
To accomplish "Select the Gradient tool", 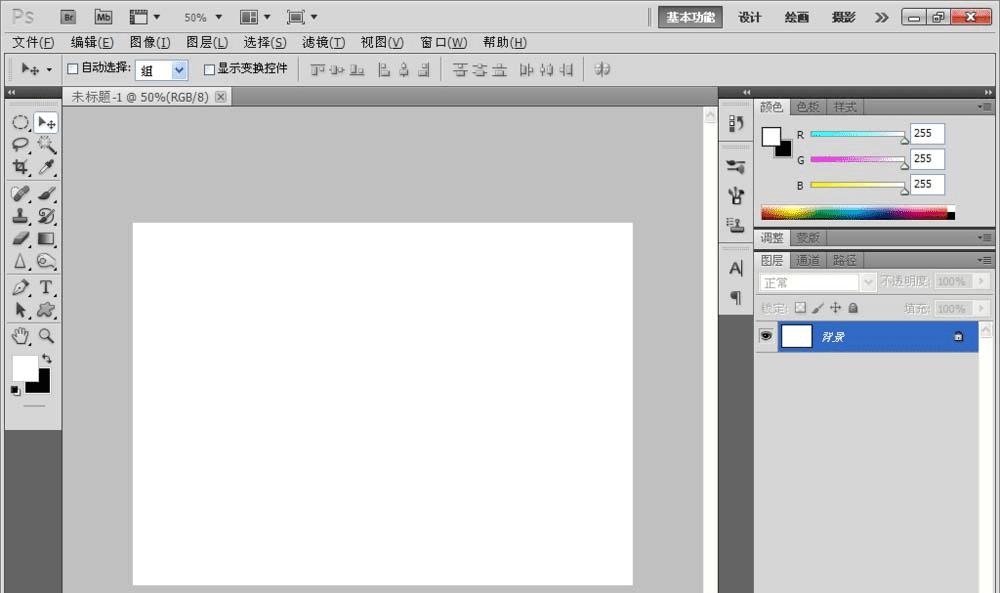I will point(46,239).
